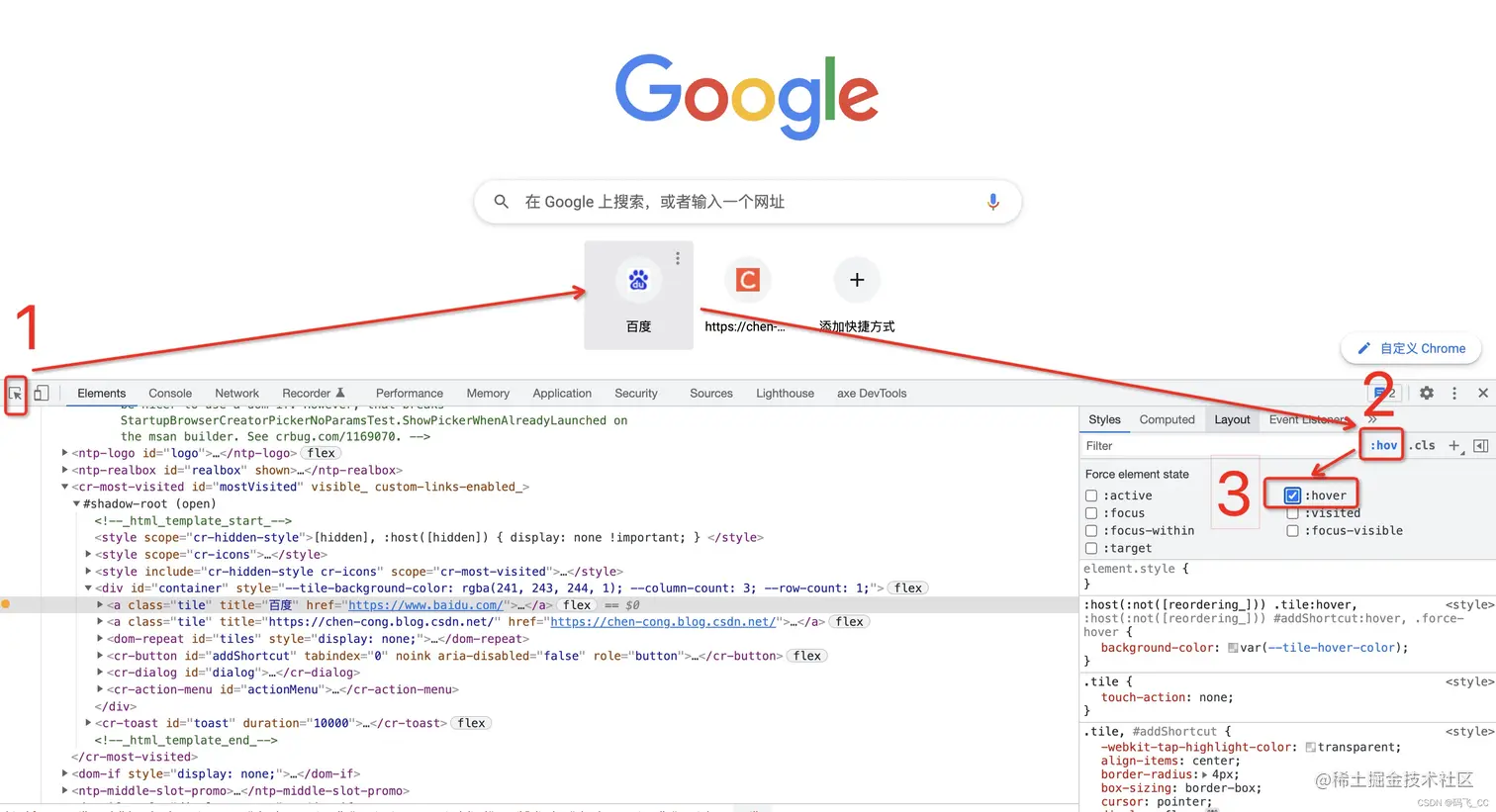Click the new style rule plus icon
Viewport: 1496px width, 812px height.
(1454, 446)
